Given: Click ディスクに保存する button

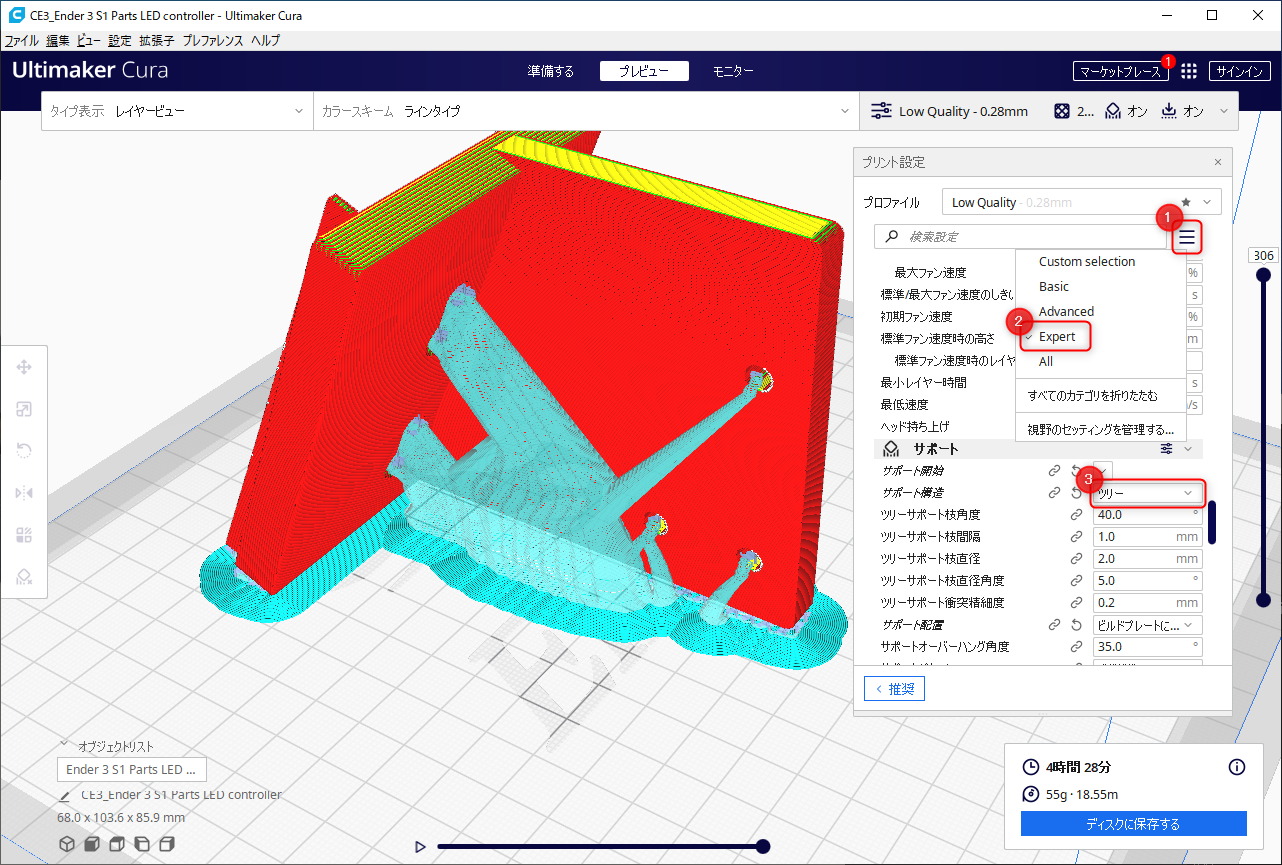Looking at the screenshot, I should point(1133,824).
